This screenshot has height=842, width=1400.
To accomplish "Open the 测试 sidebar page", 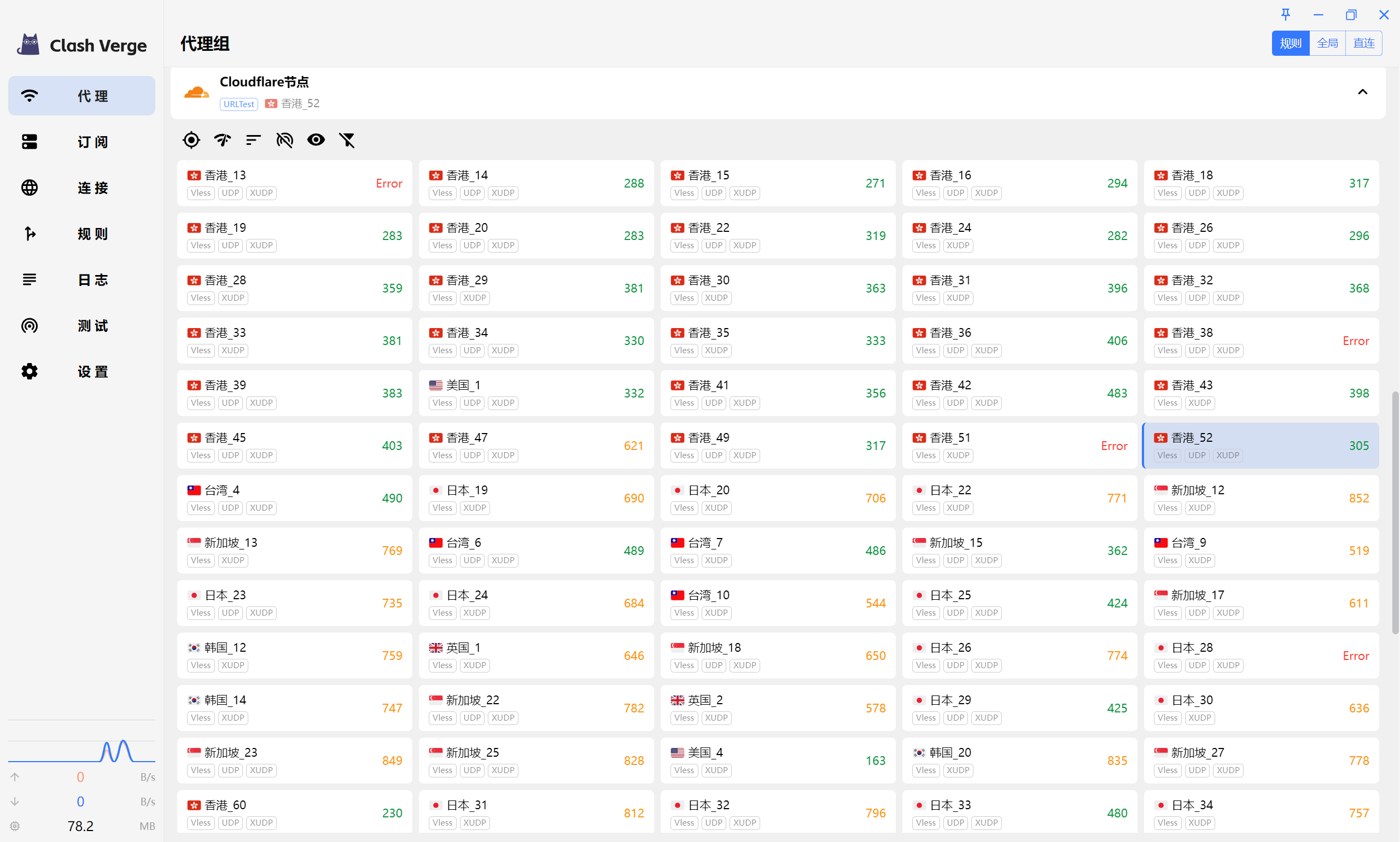I will 81,326.
